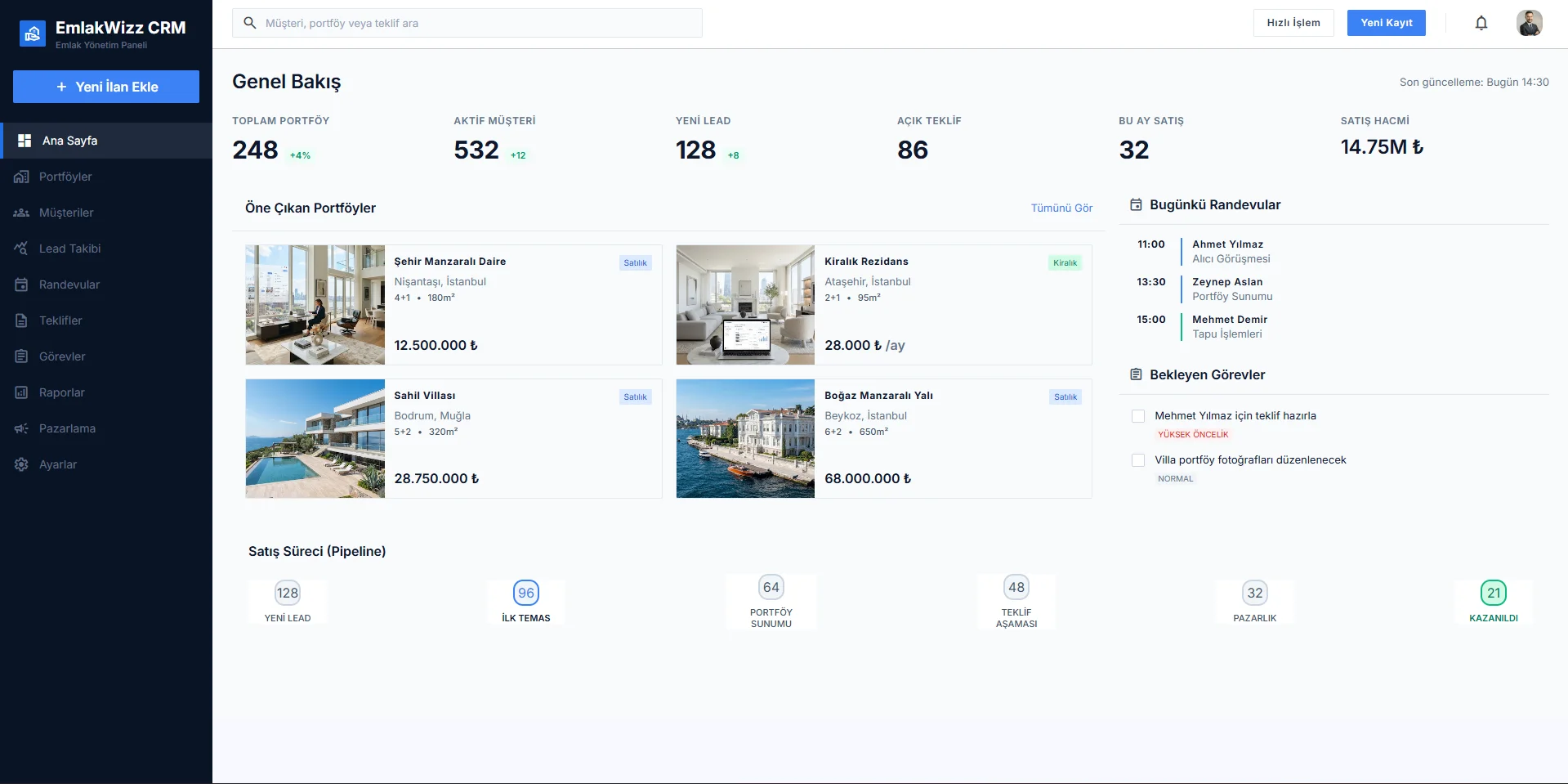
Task: Click the price 28.000 ₺ /ay
Action: click(864, 346)
